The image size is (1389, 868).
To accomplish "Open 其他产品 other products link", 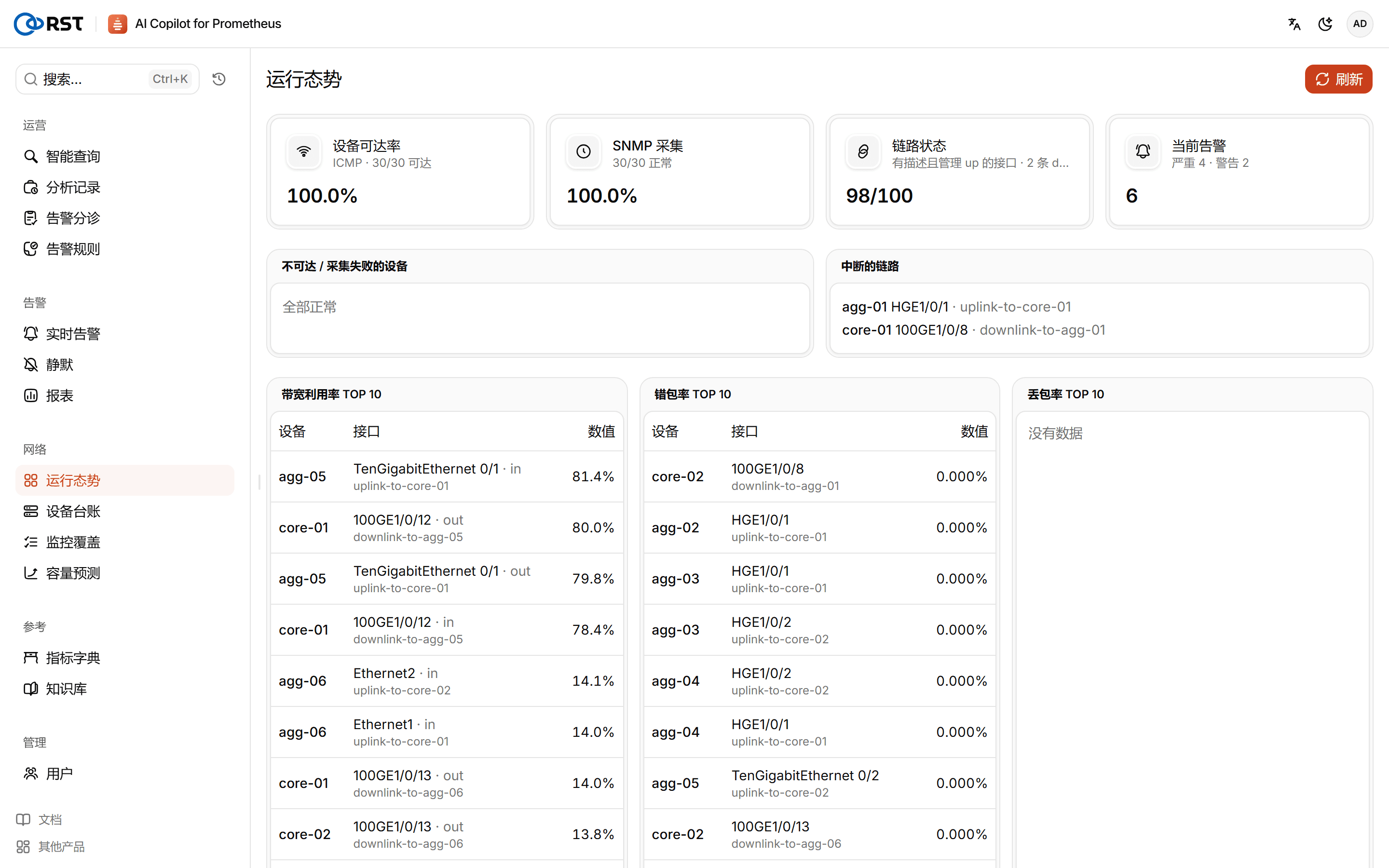I will click(51, 847).
